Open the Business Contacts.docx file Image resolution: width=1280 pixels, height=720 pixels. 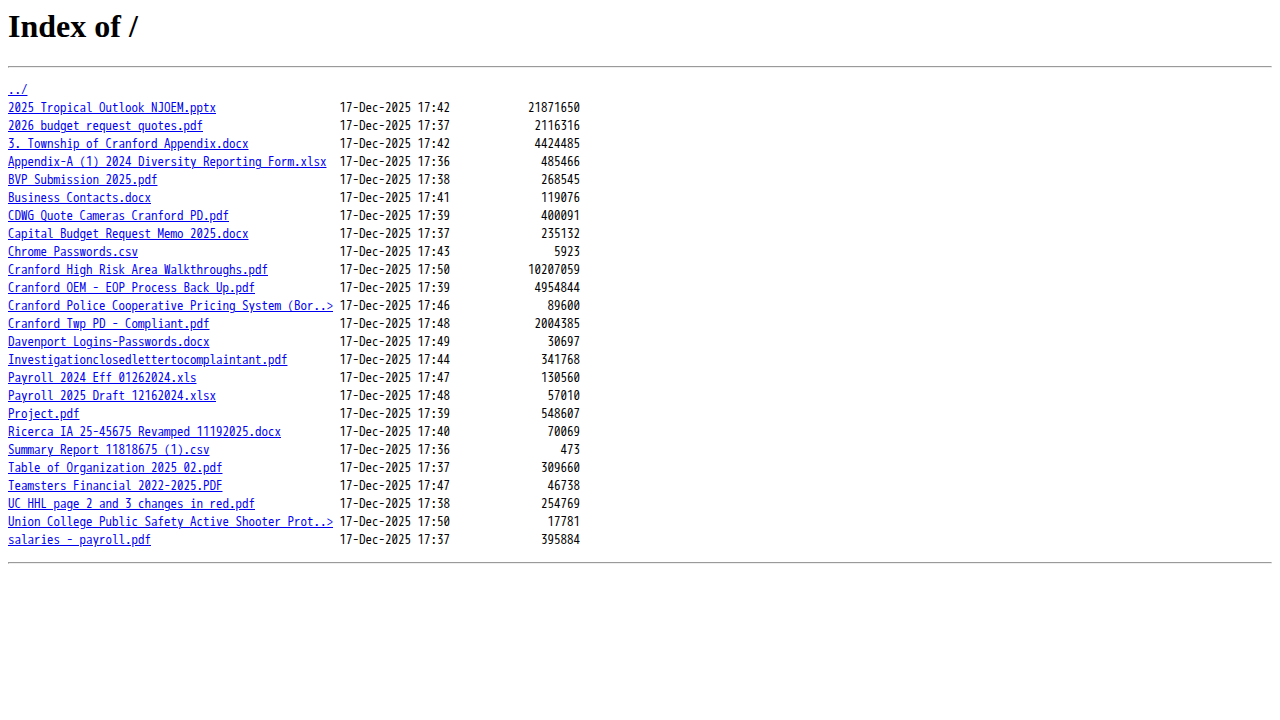(79, 198)
